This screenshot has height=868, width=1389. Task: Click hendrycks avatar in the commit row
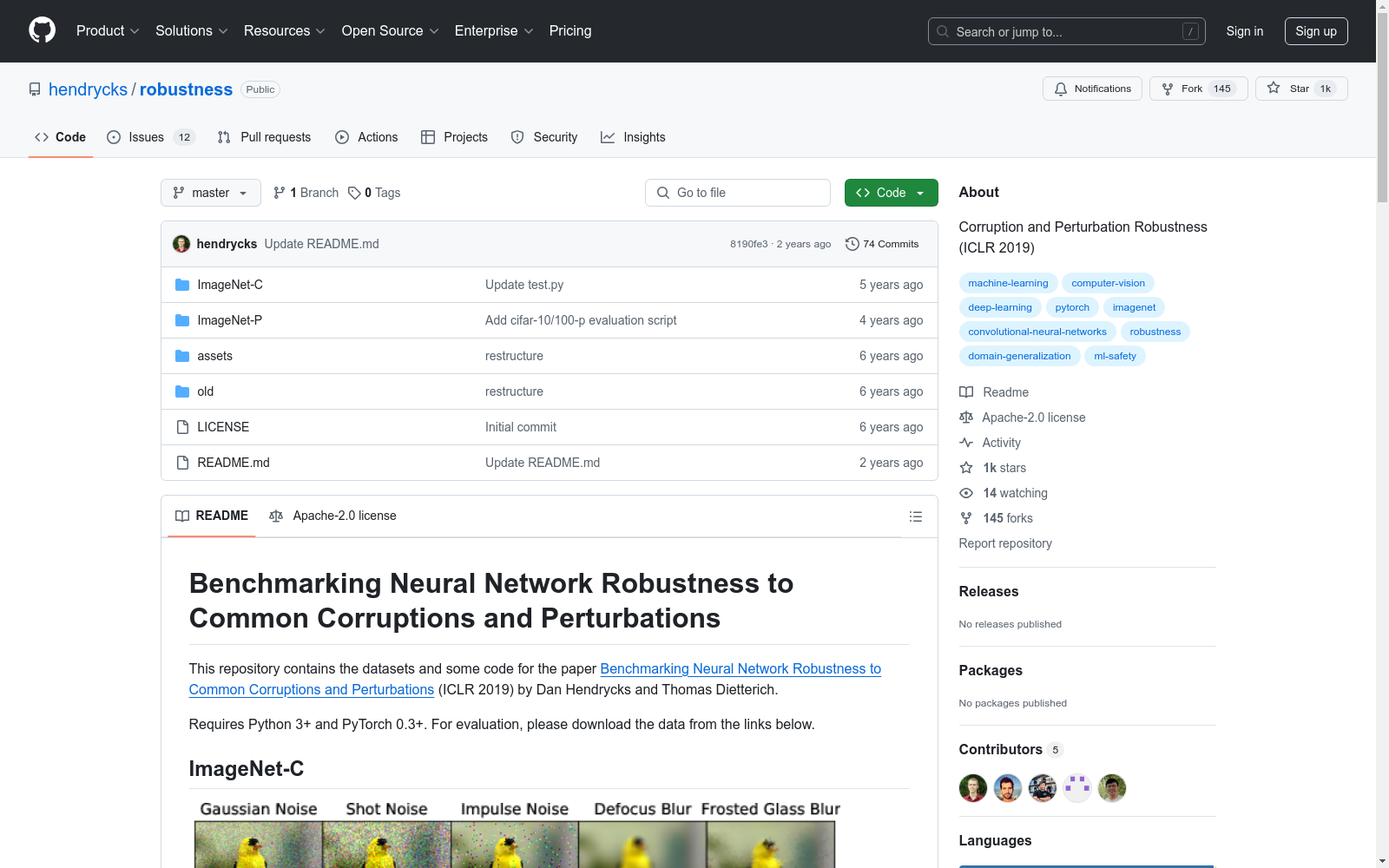[x=181, y=244]
